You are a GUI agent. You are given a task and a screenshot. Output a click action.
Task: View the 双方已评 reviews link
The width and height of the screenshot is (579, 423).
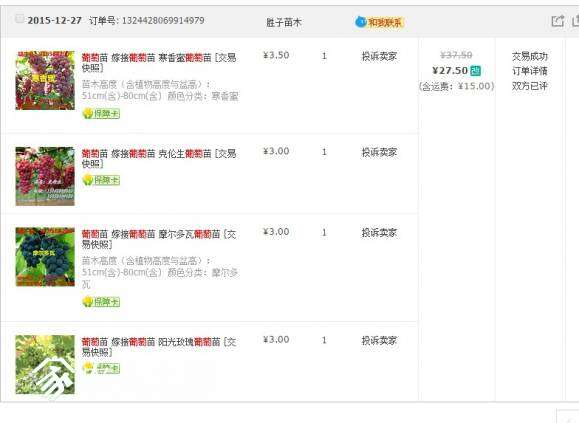[530, 86]
